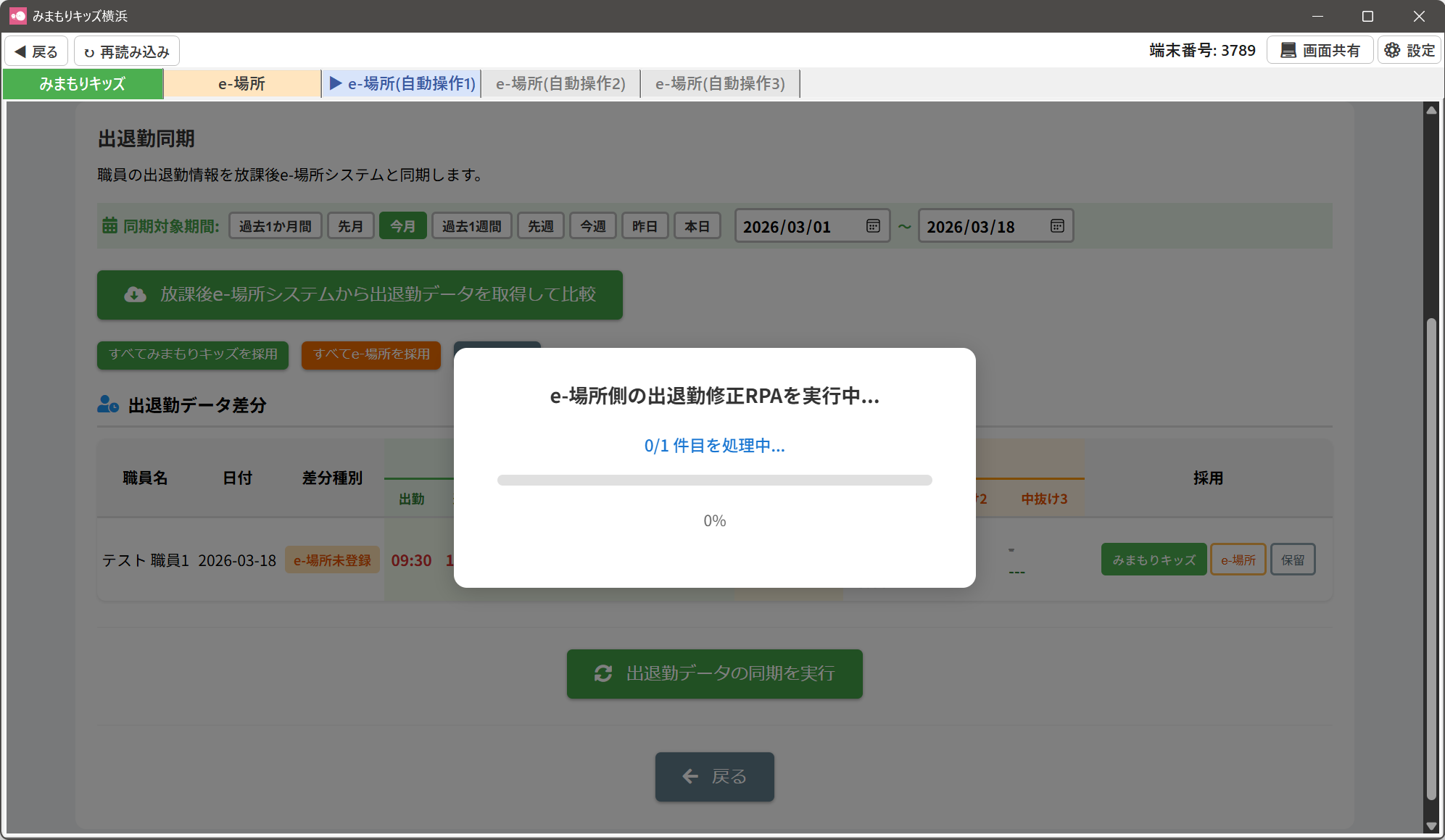Click the staff icon beside 出退勤データ差分
This screenshot has width=1445, height=840.
(x=108, y=404)
